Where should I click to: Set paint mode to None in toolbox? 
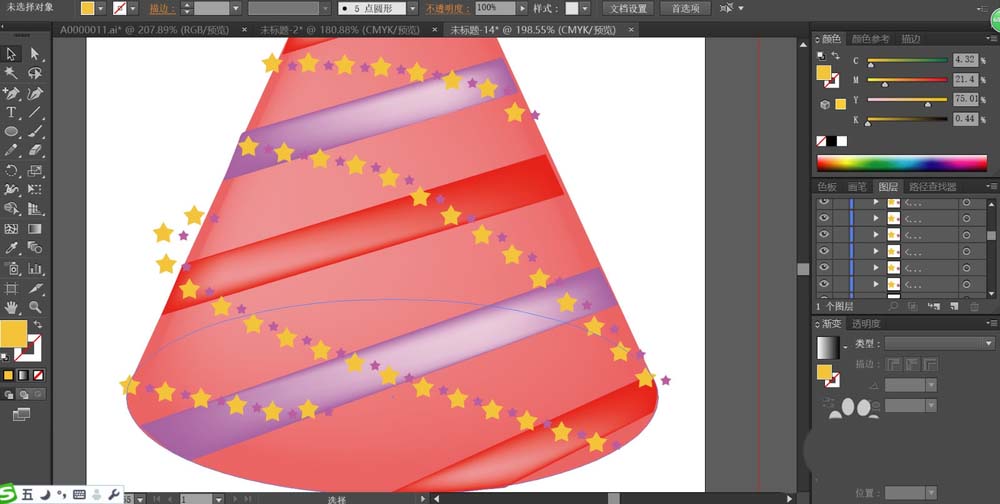pos(38,375)
